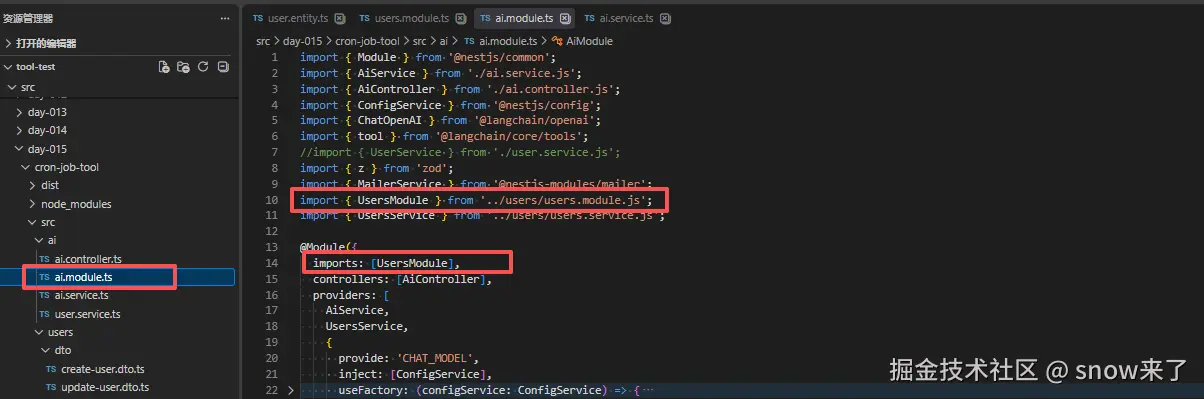This screenshot has width=1204, height=399.
Task: Close the users.module.ts tab
Action: [460, 18]
